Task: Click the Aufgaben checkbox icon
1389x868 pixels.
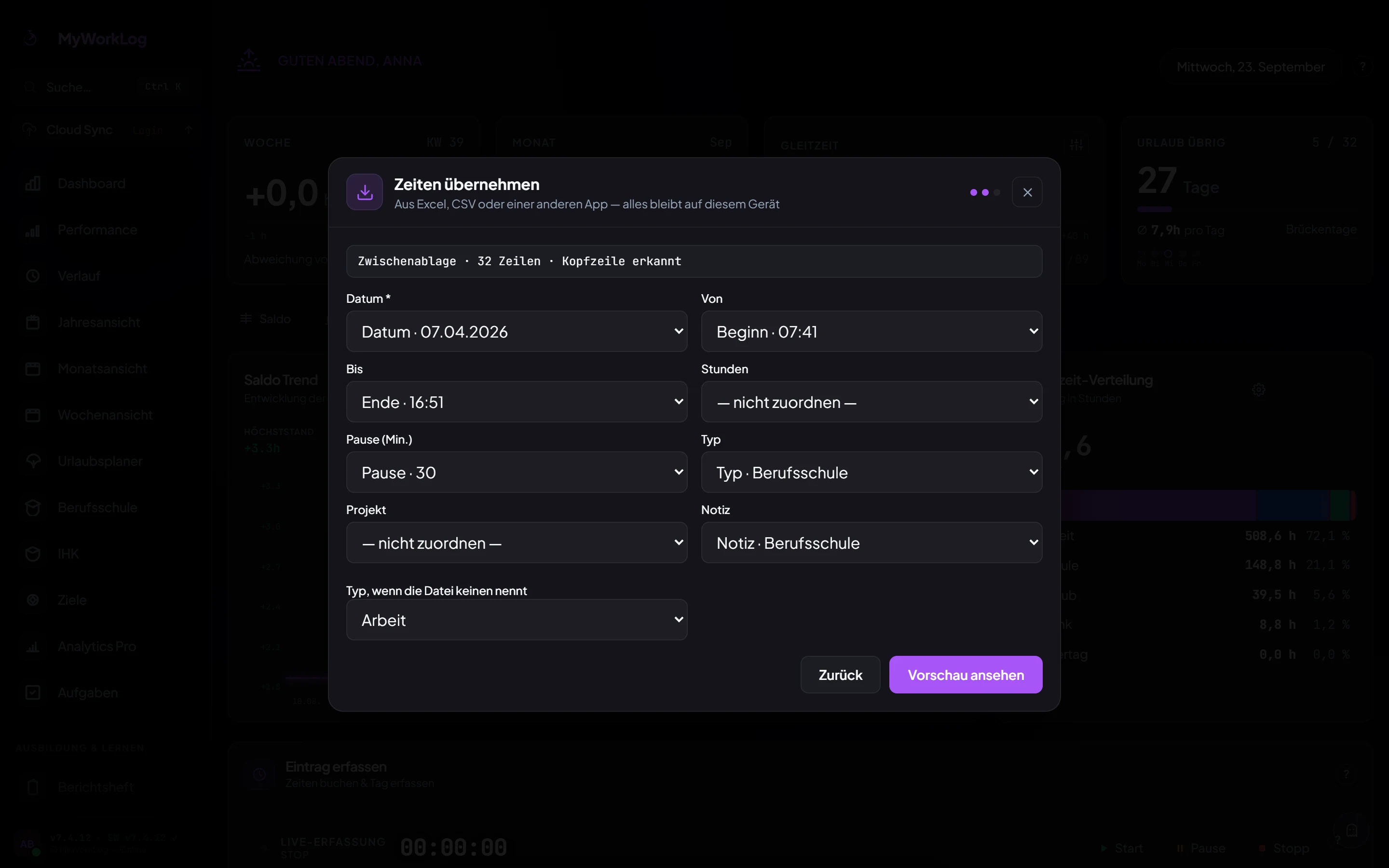Action: [x=33, y=693]
